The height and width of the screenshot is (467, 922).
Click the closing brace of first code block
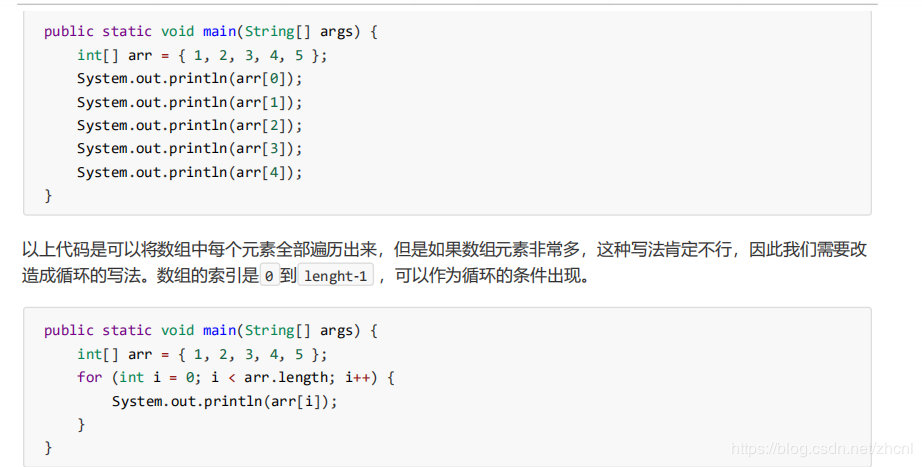[48, 195]
